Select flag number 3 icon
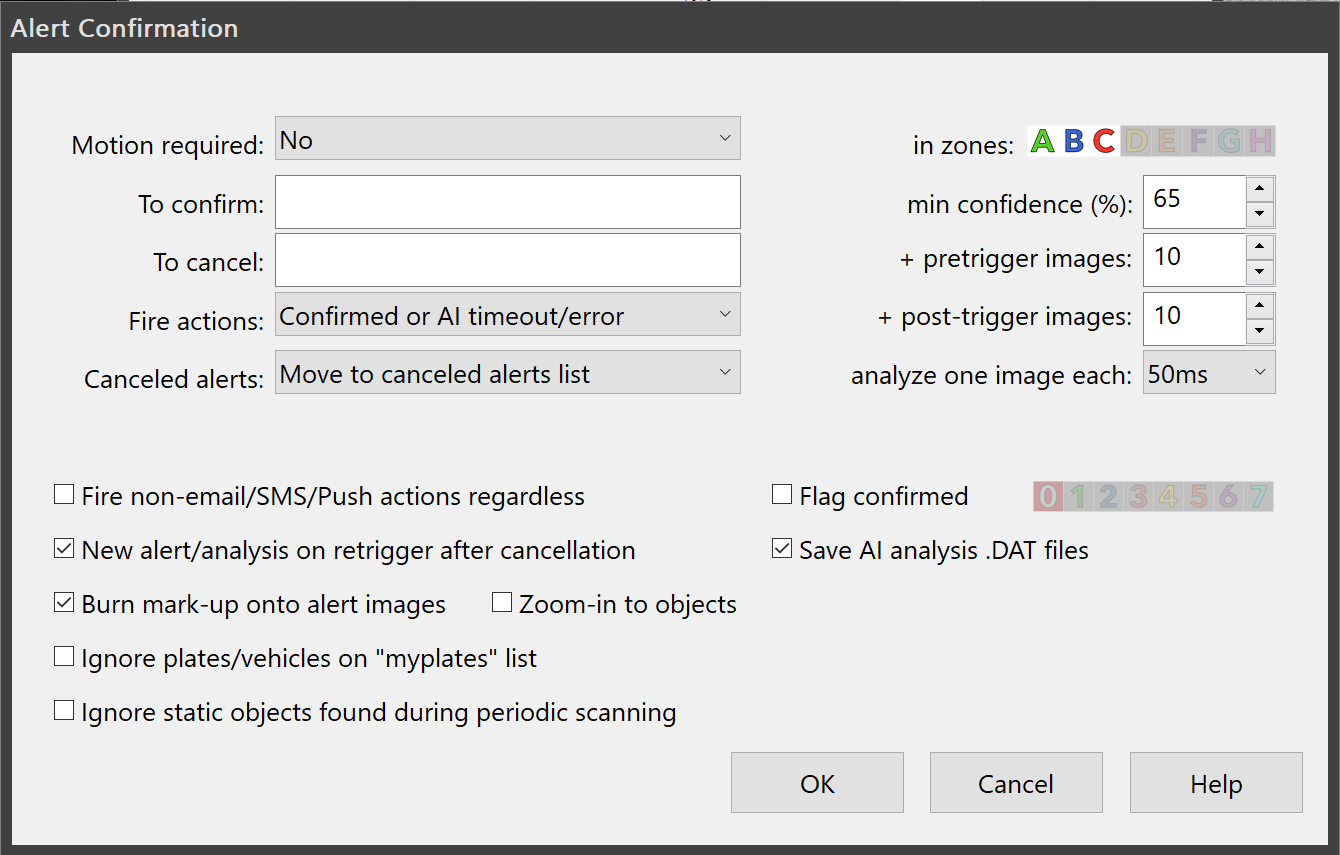 (x=1138, y=496)
